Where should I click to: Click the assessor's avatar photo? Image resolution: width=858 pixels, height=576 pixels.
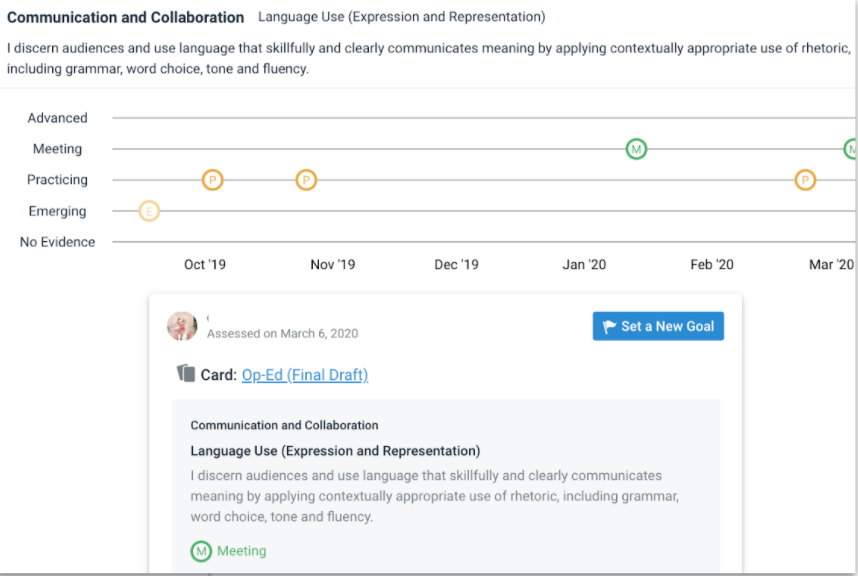[x=182, y=326]
